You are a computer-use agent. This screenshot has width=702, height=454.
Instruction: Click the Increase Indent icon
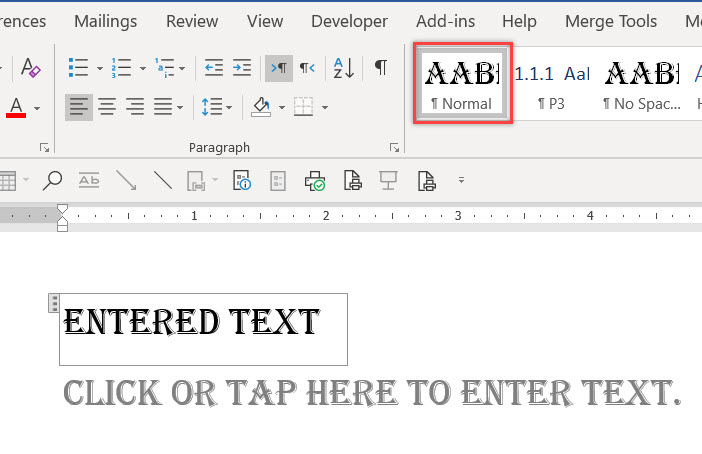pyautogui.click(x=242, y=68)
